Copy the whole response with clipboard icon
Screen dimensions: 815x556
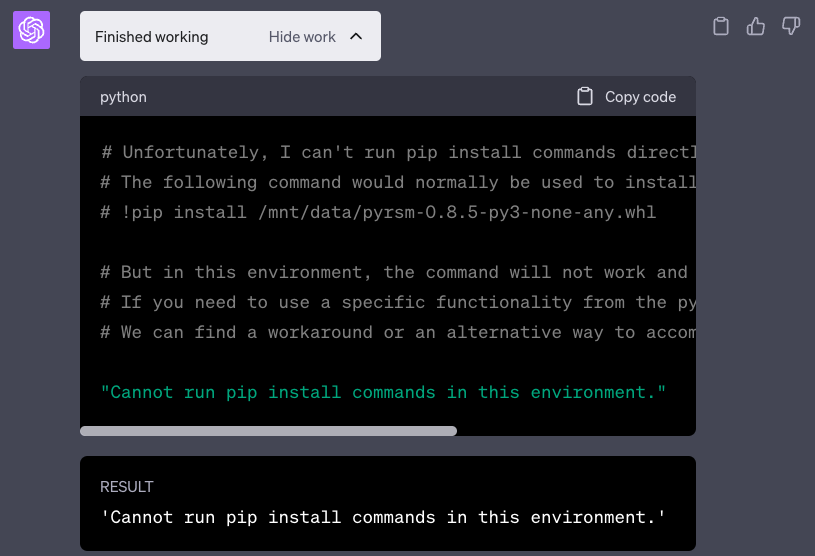coord(720,26)
